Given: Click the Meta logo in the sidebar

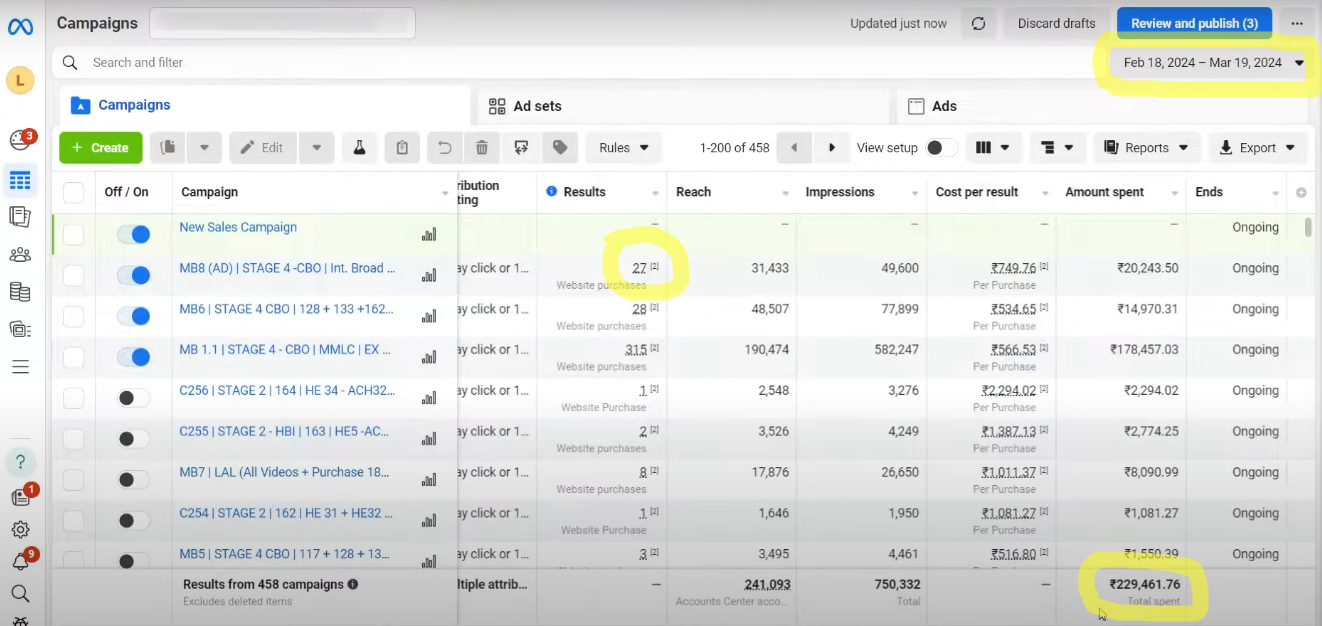Looking at the screenshot, I should [x=20, y=27].
